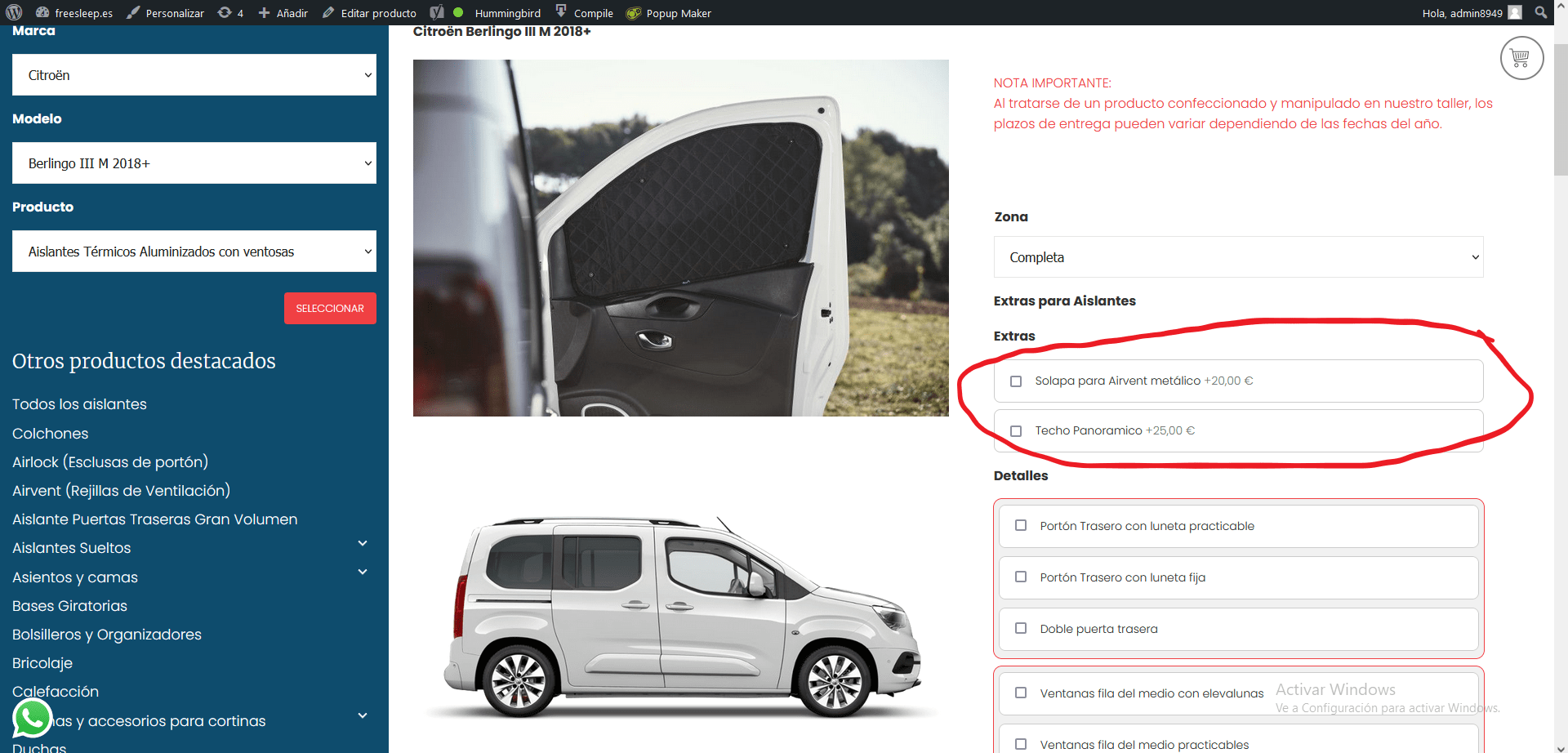Check Techo Panoramico extra
1568x753 pixels.
click(x=1016, y=431)
